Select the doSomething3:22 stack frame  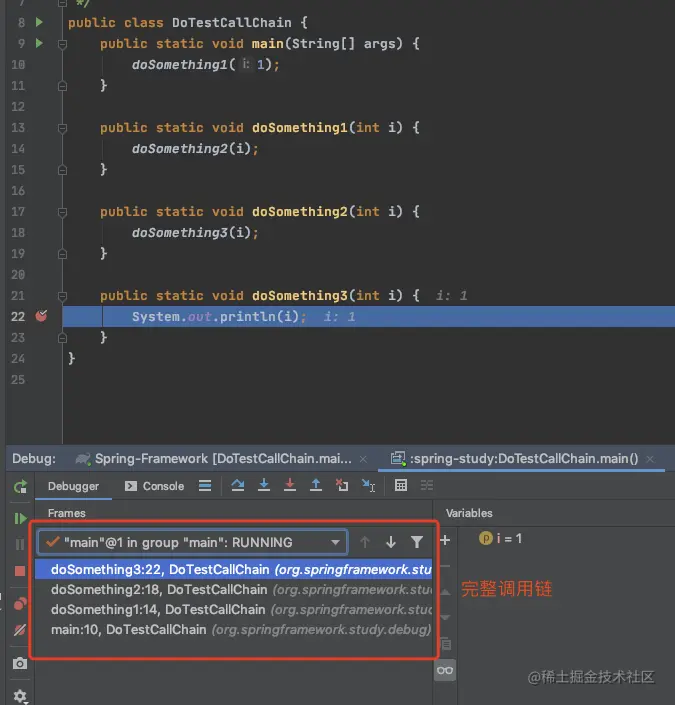tap(233, 569)
